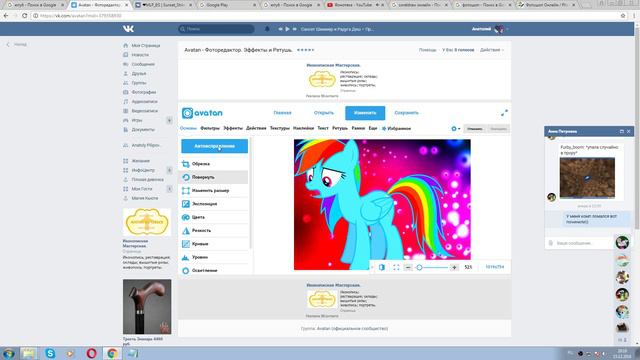Click the Помощь link in app header
Screen dimensions: 640x360
(x=427, y=50)
